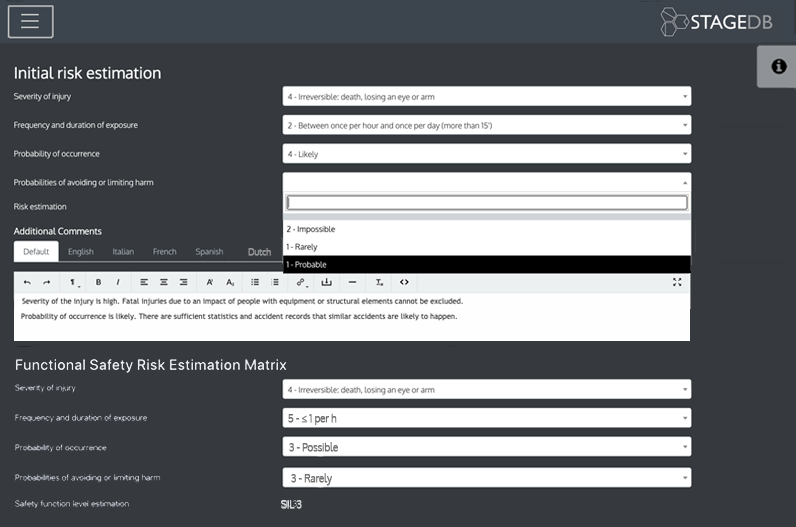
Task: Expand the '4 - Likely' probability dropdown
Action: pos(486,154)
